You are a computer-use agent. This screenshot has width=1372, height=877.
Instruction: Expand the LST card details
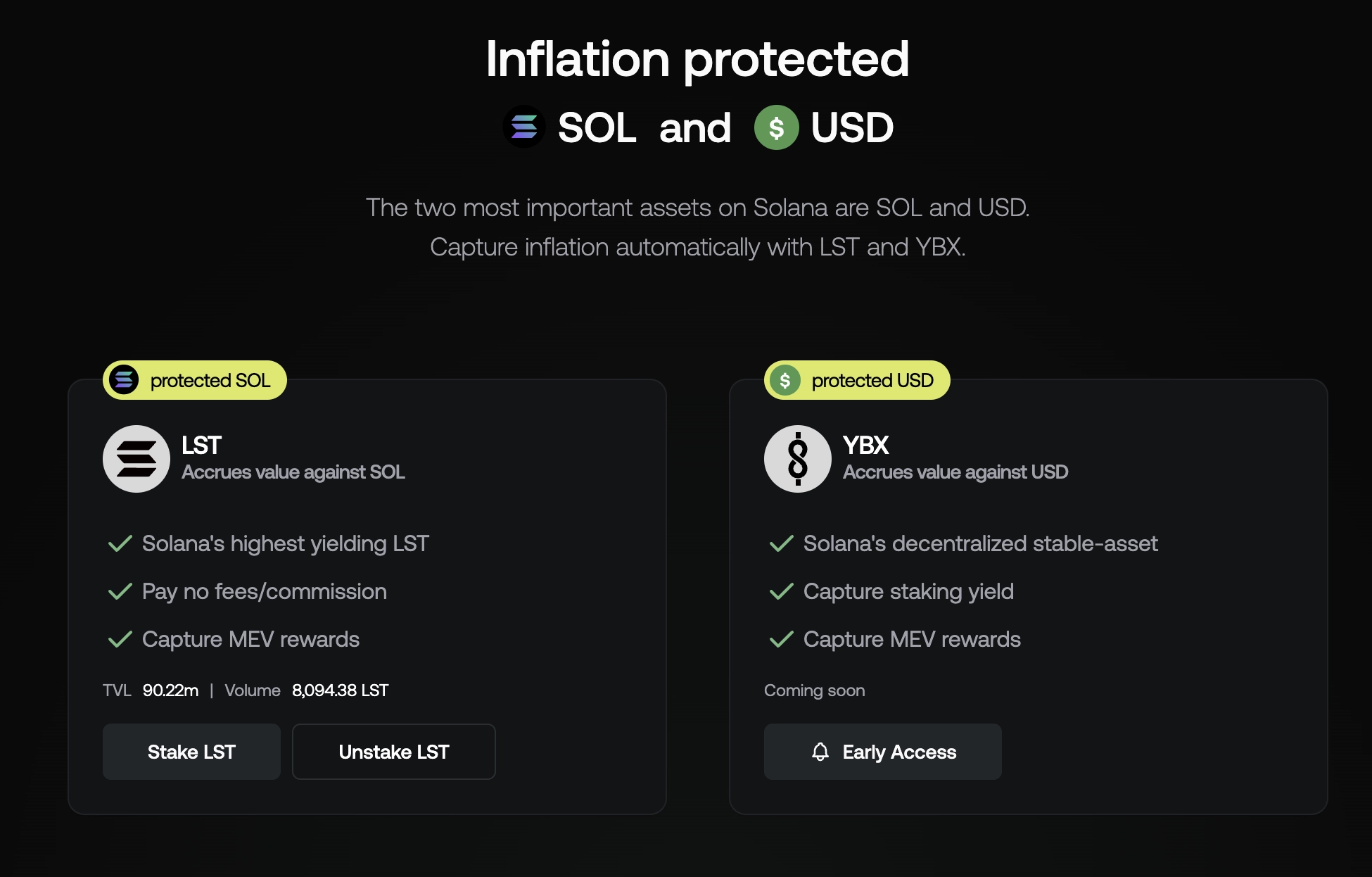pos(367,595)
